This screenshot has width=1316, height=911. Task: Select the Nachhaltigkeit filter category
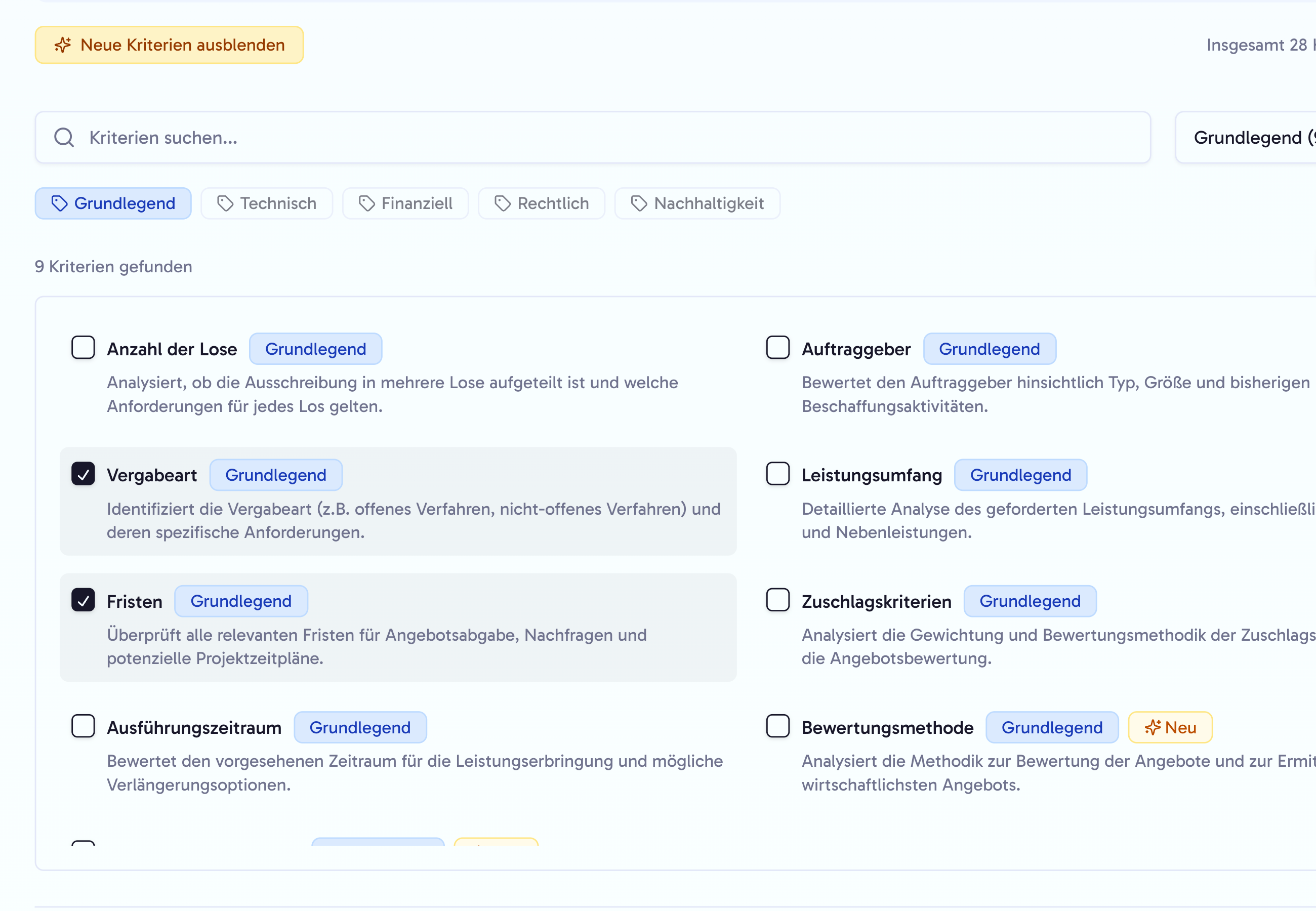(x=697, y=203)
